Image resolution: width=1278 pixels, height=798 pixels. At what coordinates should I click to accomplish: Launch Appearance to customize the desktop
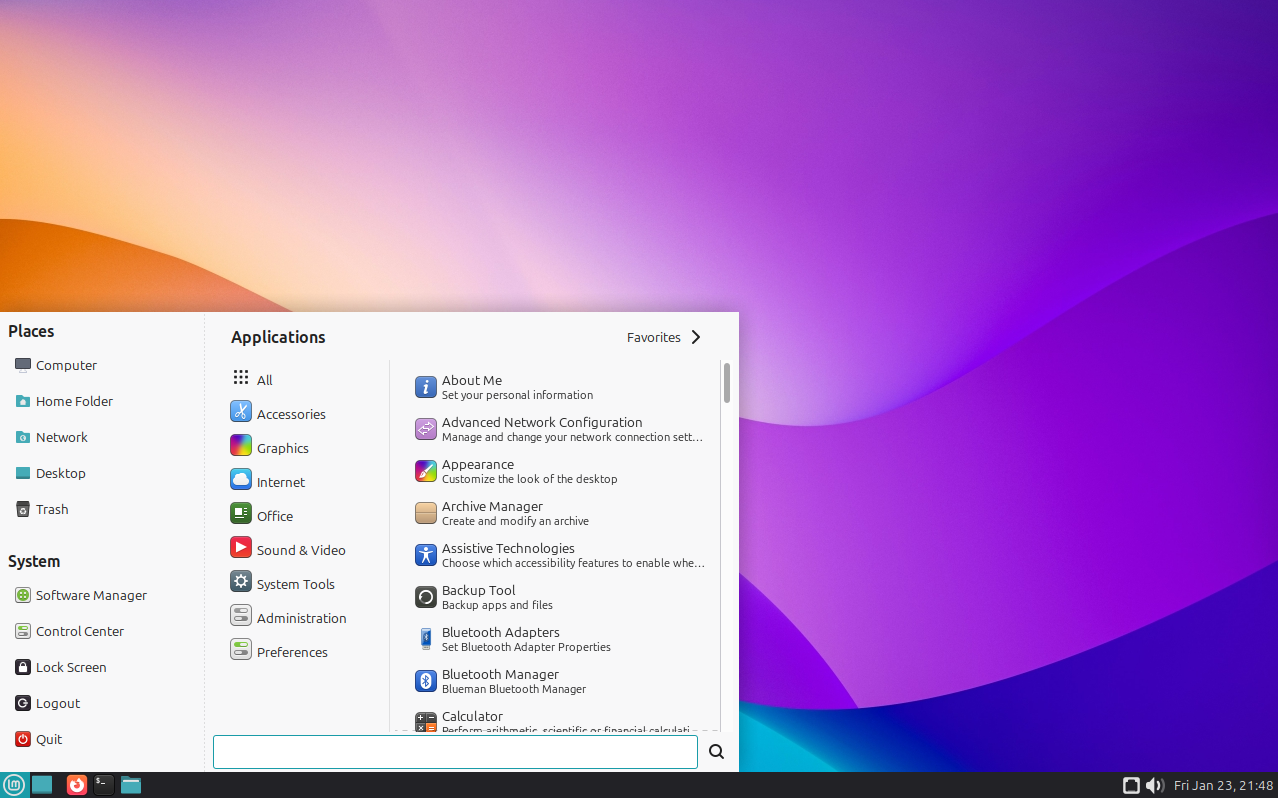pyautogui.click(x=478, y=471)
